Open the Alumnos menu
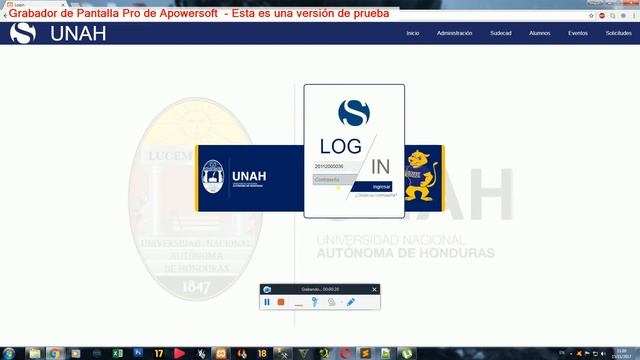640x360 pixels. [540, 33]
